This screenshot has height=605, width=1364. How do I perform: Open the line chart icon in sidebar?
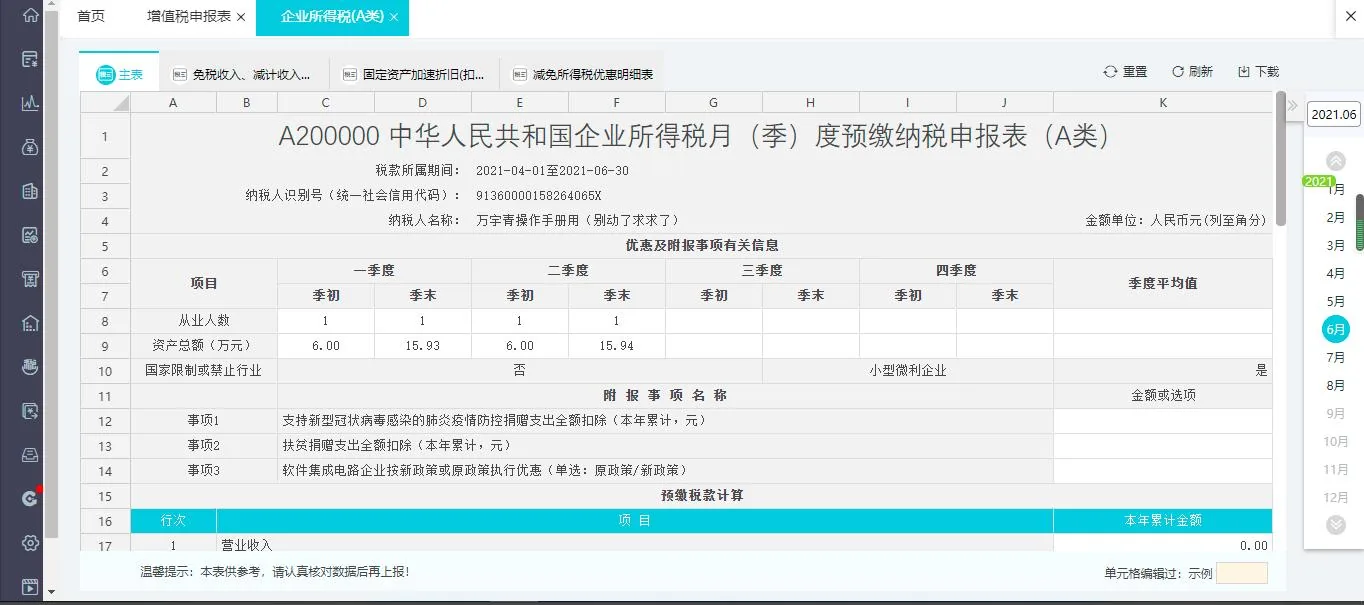[30, 103]
